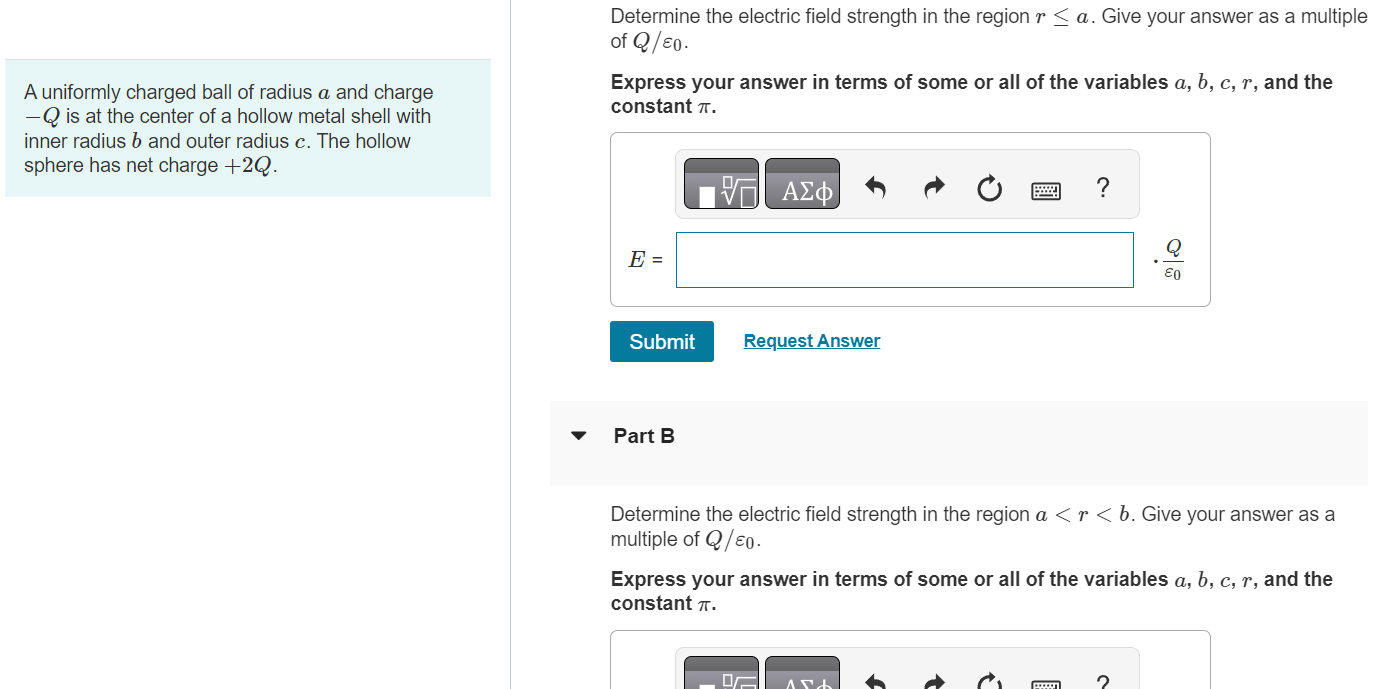Open help question mark in Part B toolbar
1376x689 pixels.
click(1102, 682)
